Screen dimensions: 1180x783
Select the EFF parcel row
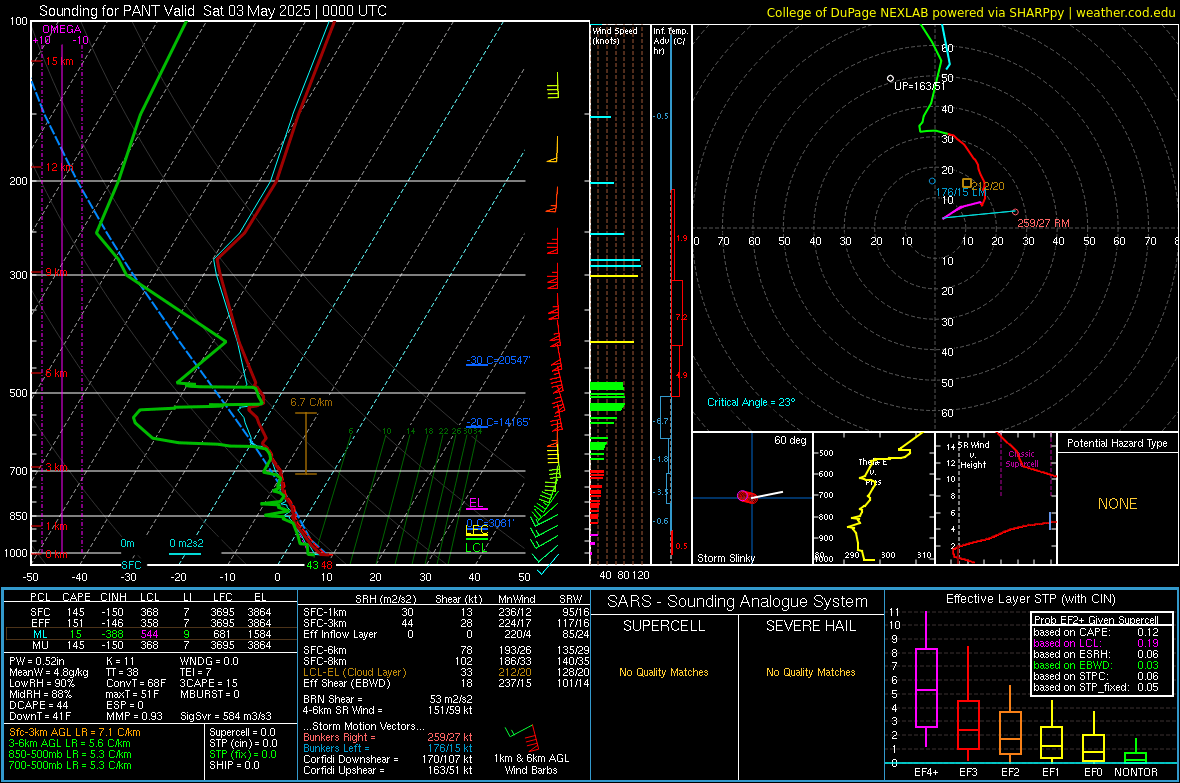point(151,623)
